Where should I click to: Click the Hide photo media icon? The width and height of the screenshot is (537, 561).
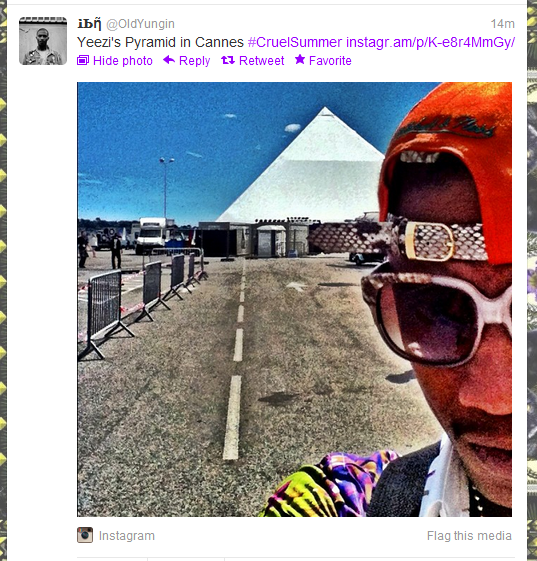83,60
